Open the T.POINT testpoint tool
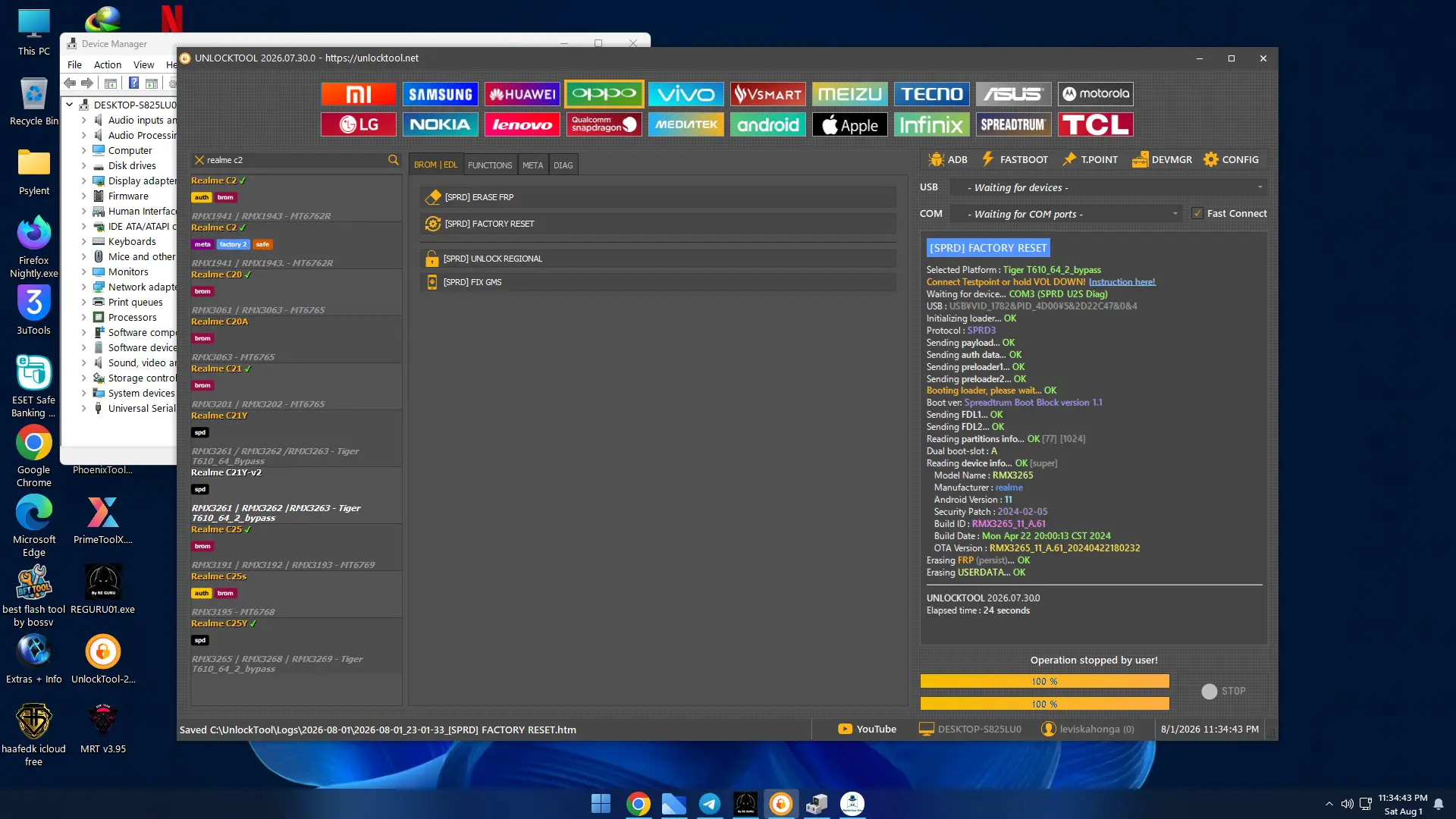 point(1090,159)
